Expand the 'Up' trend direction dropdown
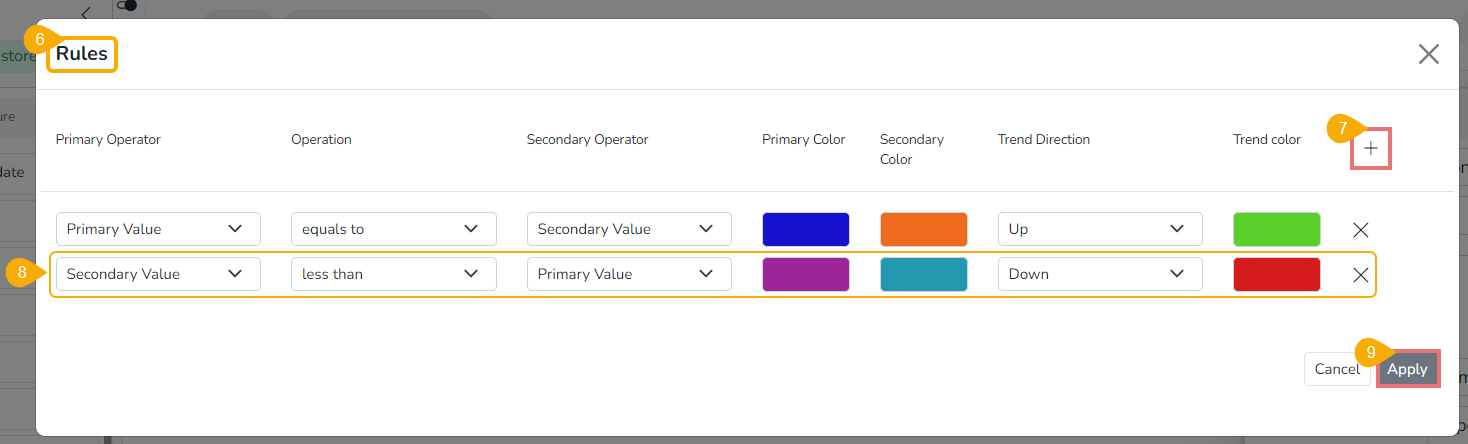This screenshot has width=1468, height=444. point(1100,229)
